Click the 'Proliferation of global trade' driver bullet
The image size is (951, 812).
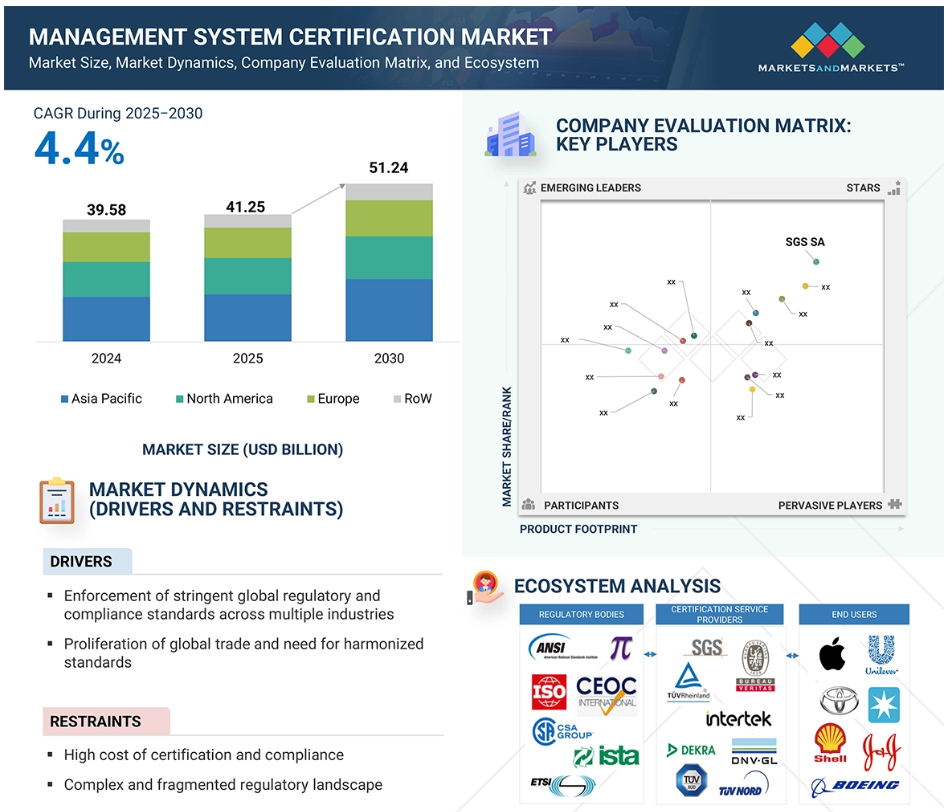tap(244, 653)
